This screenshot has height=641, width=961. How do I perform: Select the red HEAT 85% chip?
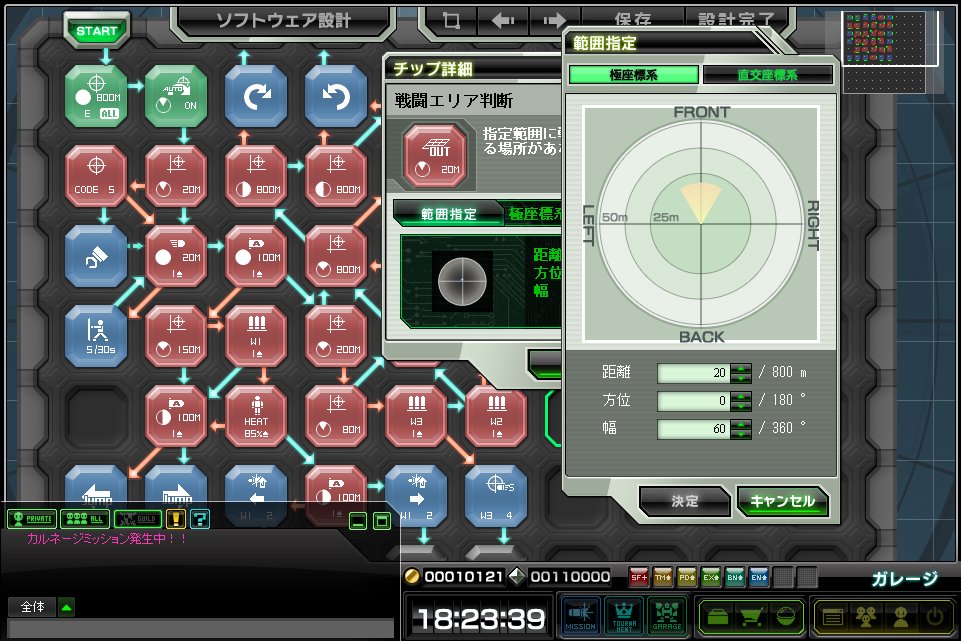256,416
